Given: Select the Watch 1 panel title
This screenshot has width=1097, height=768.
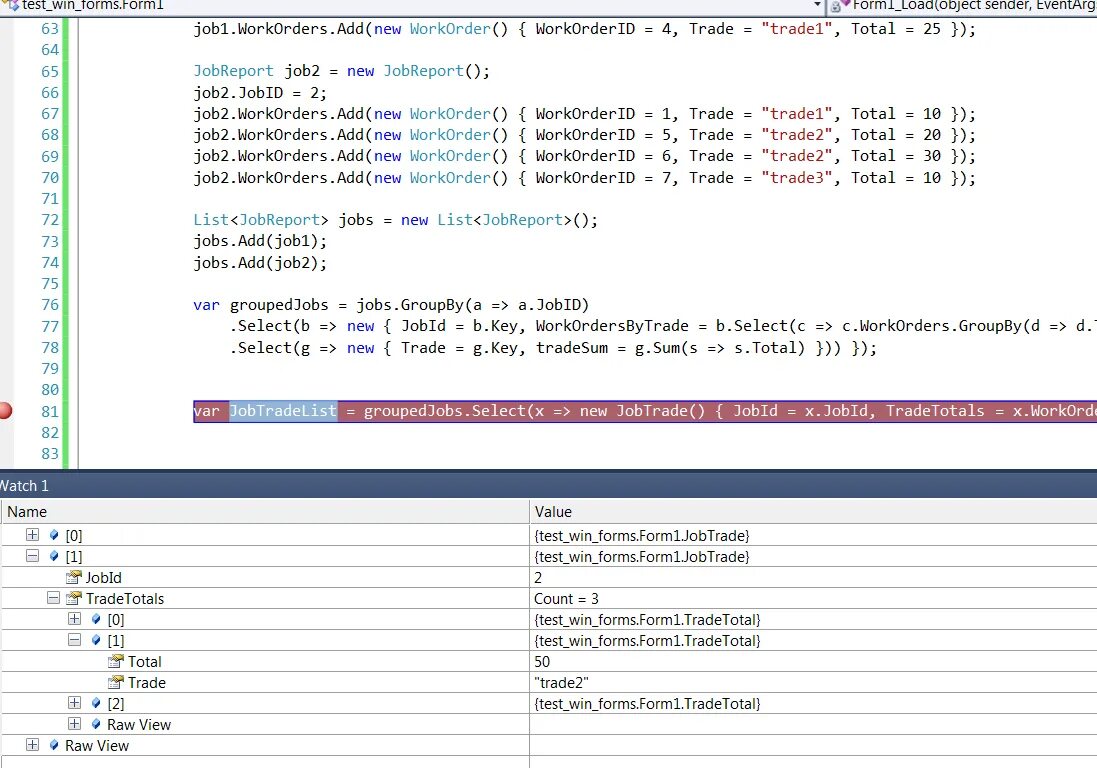Looking at the screenshot, I should [x=24, y=485].
